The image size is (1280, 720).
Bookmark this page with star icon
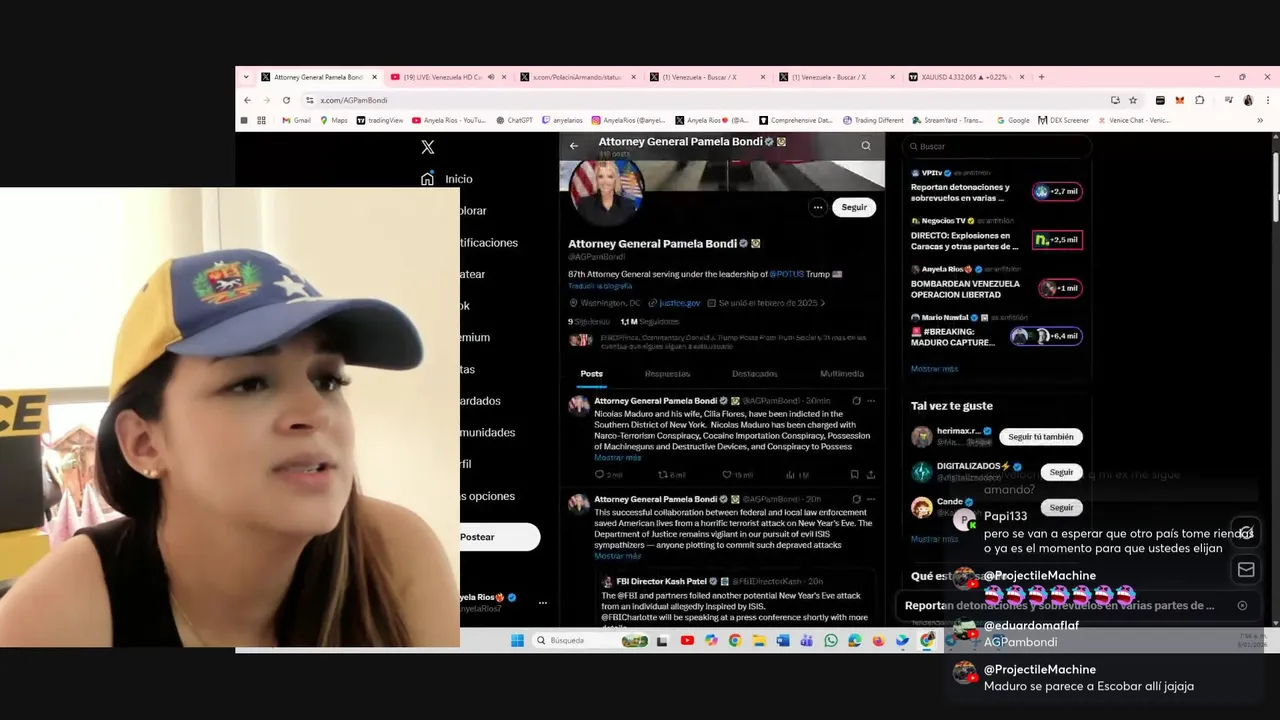pyautogui.click(x=1133, y=100)
